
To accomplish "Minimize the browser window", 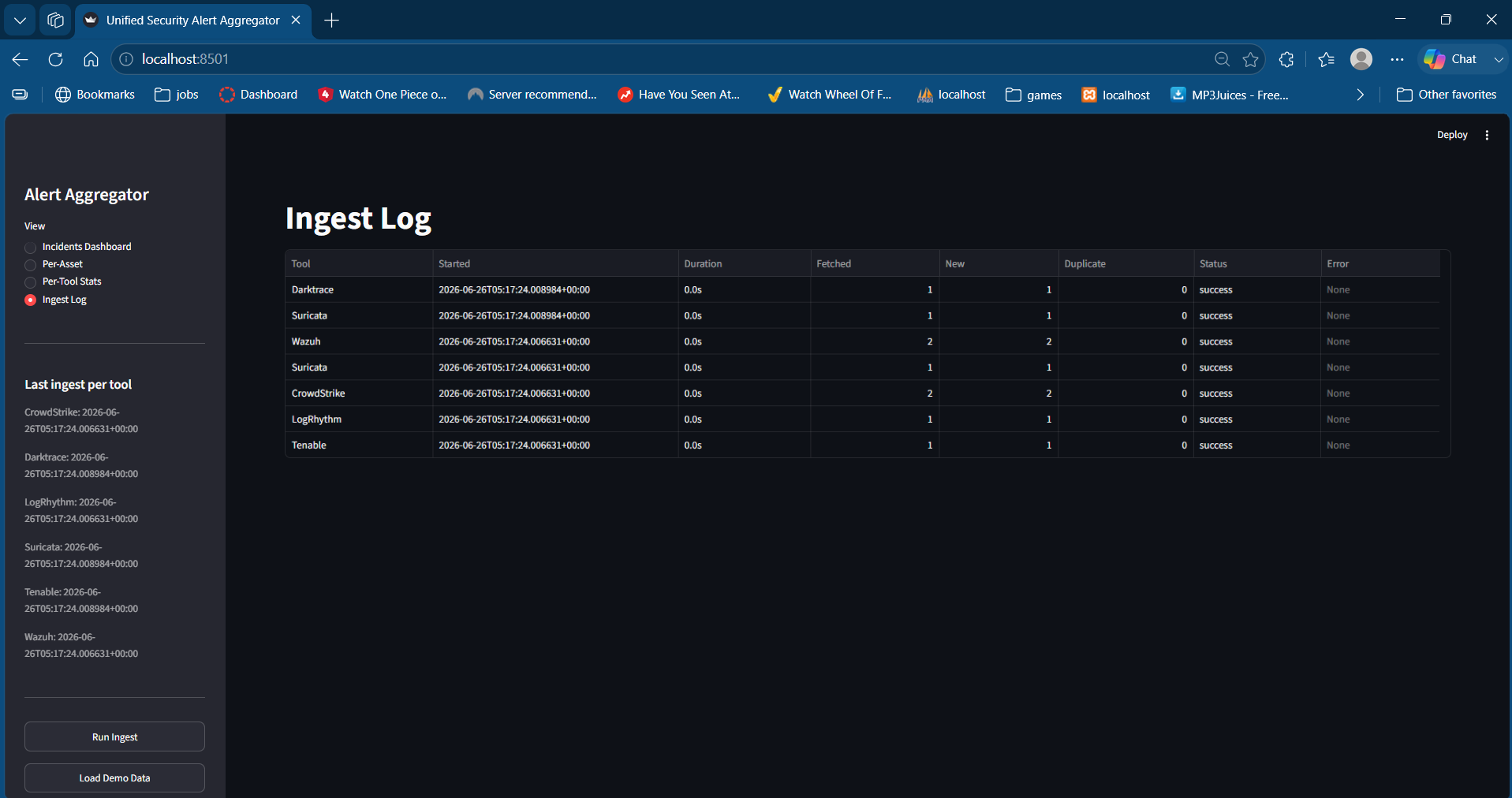I will [1400, 19].
